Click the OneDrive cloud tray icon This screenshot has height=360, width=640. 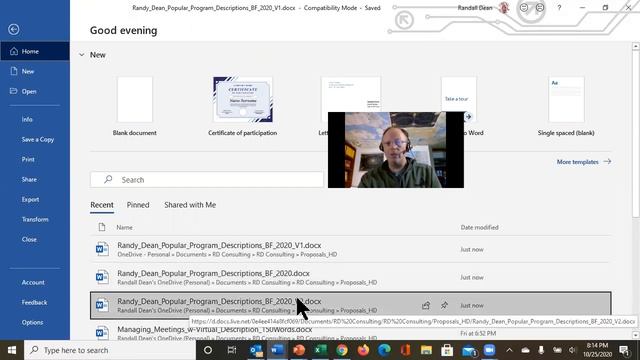[x=525, y=350]
